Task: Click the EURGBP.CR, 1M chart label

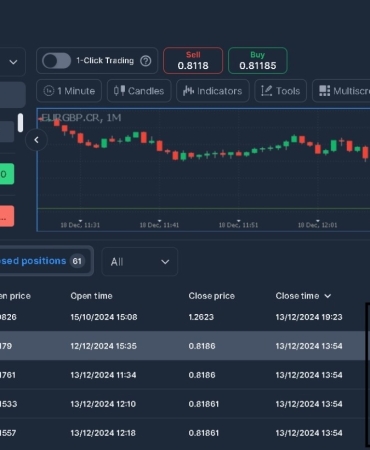Action: 81,118
